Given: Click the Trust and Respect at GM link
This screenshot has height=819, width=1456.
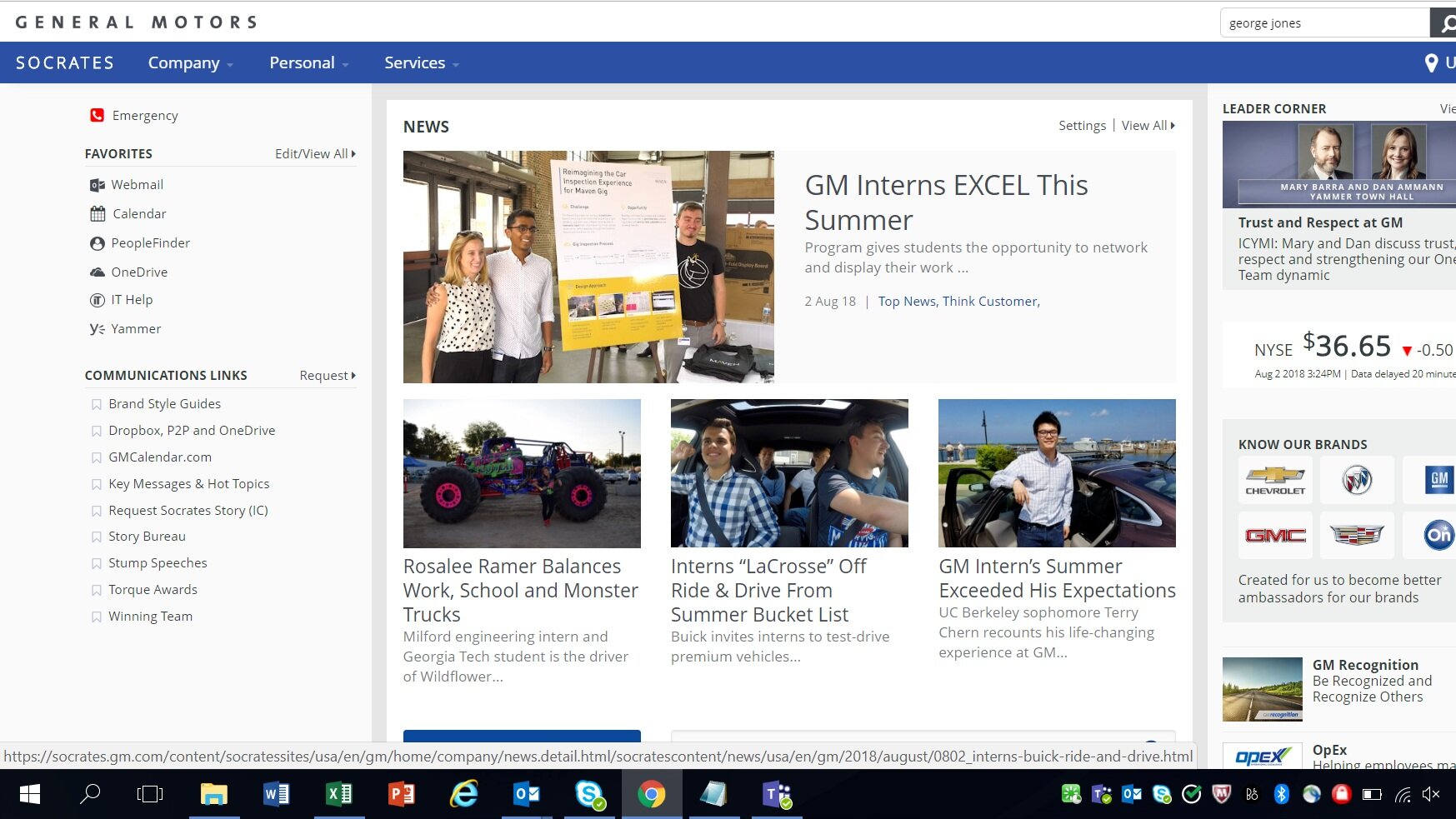Looking at the screenshot, I should pyautogui.click(x=1319, y=222).
